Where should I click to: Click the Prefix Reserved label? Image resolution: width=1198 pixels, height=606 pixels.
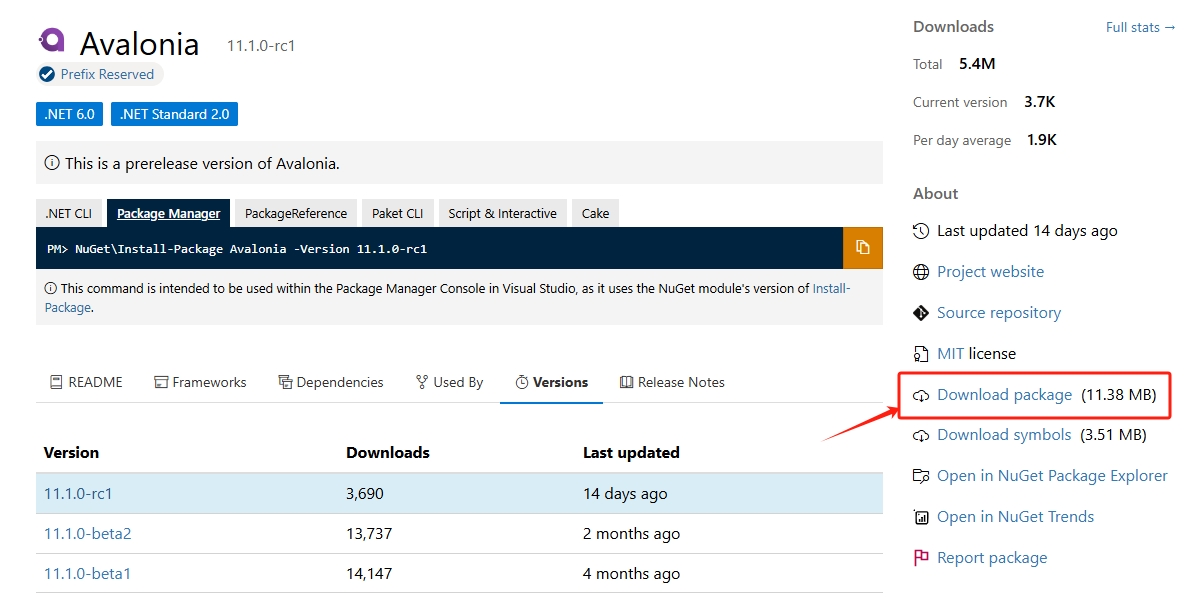[107, 74]
